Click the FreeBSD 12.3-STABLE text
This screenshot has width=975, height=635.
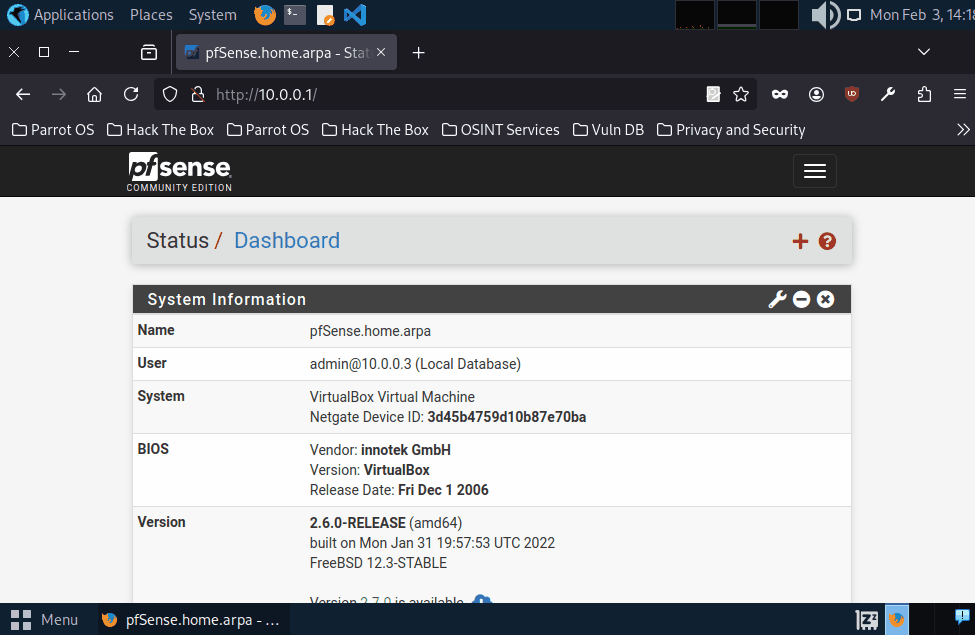378,563
